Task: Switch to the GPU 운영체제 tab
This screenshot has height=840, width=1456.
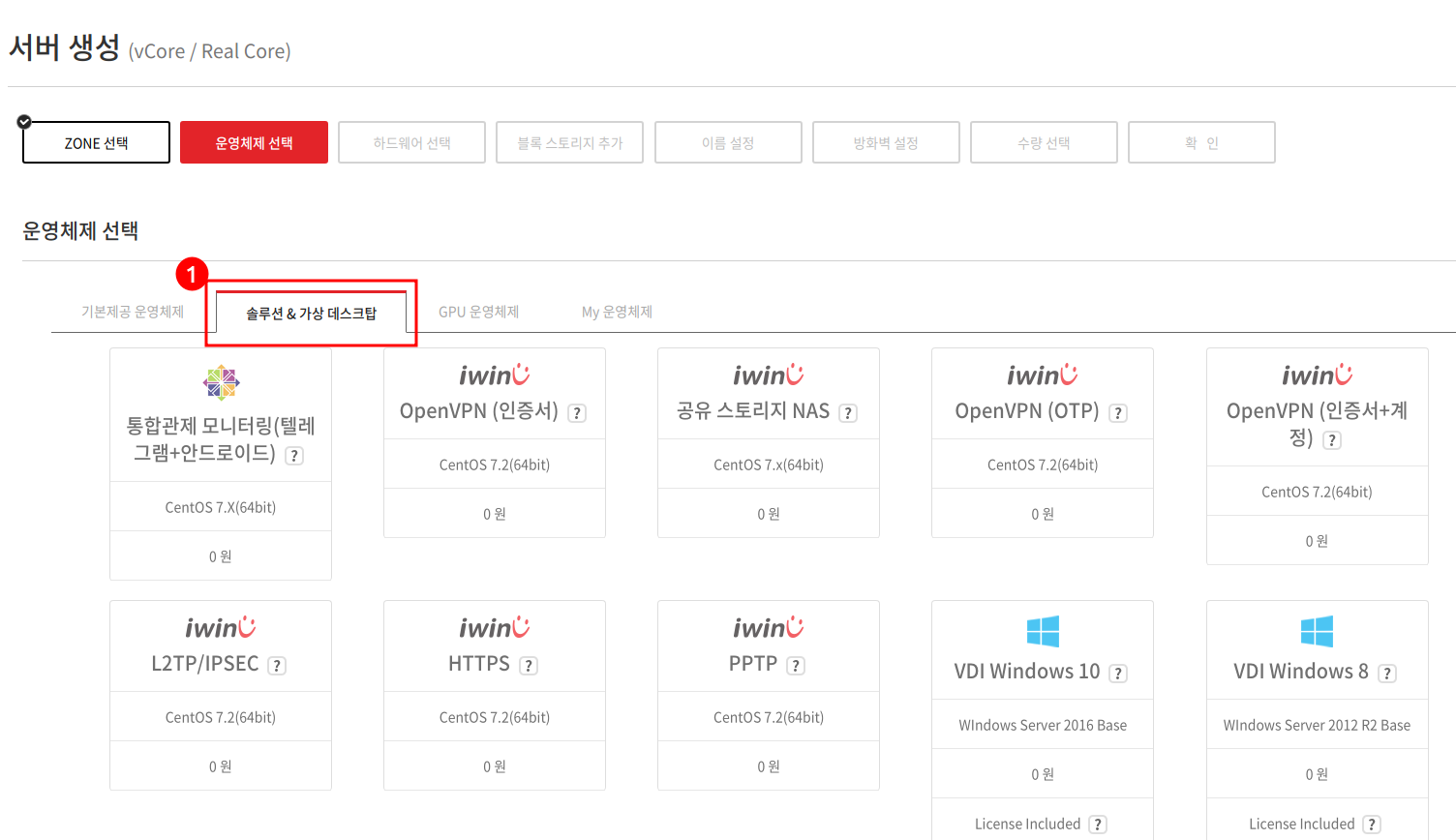Action: coord(478,312)
